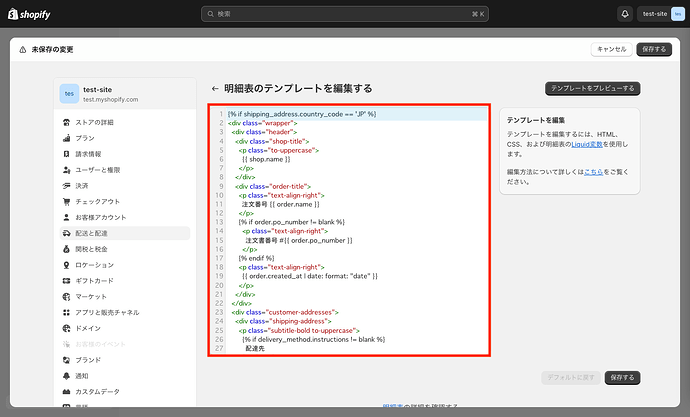Click the search field
The height and width of the screenshot is (417, 690).
point(345,14)
